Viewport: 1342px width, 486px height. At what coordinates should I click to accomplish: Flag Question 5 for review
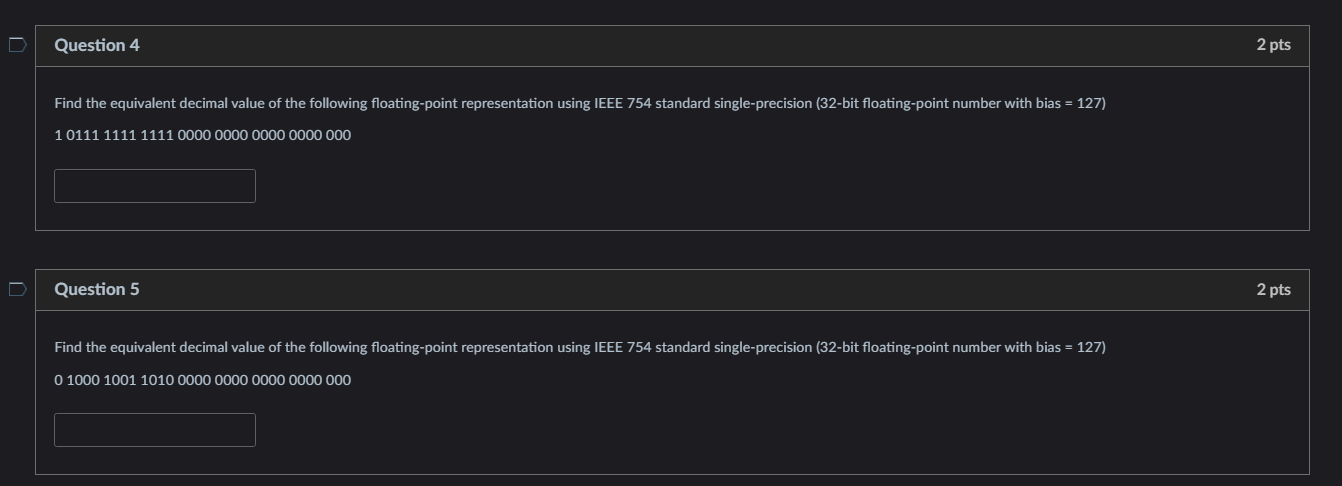point(17,289)
